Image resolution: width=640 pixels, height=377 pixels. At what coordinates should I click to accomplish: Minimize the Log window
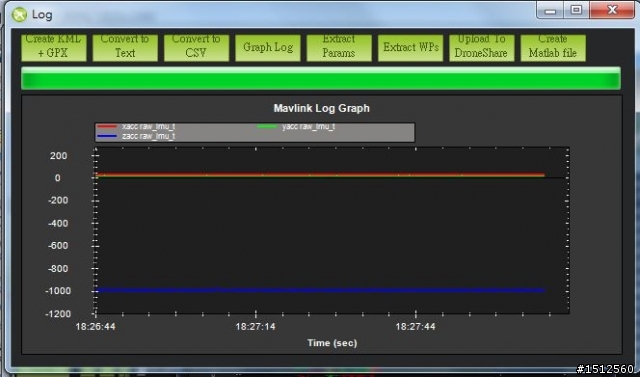pyautogui.click(x=550, y=10)
